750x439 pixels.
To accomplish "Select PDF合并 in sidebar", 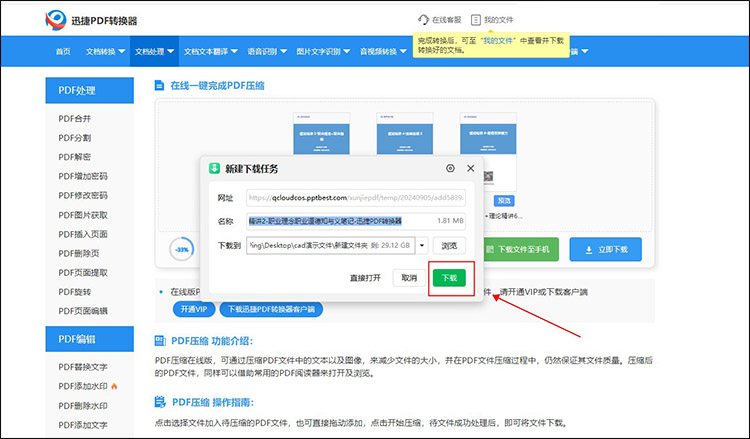I will pyautogui.click(x=75, y=119).
